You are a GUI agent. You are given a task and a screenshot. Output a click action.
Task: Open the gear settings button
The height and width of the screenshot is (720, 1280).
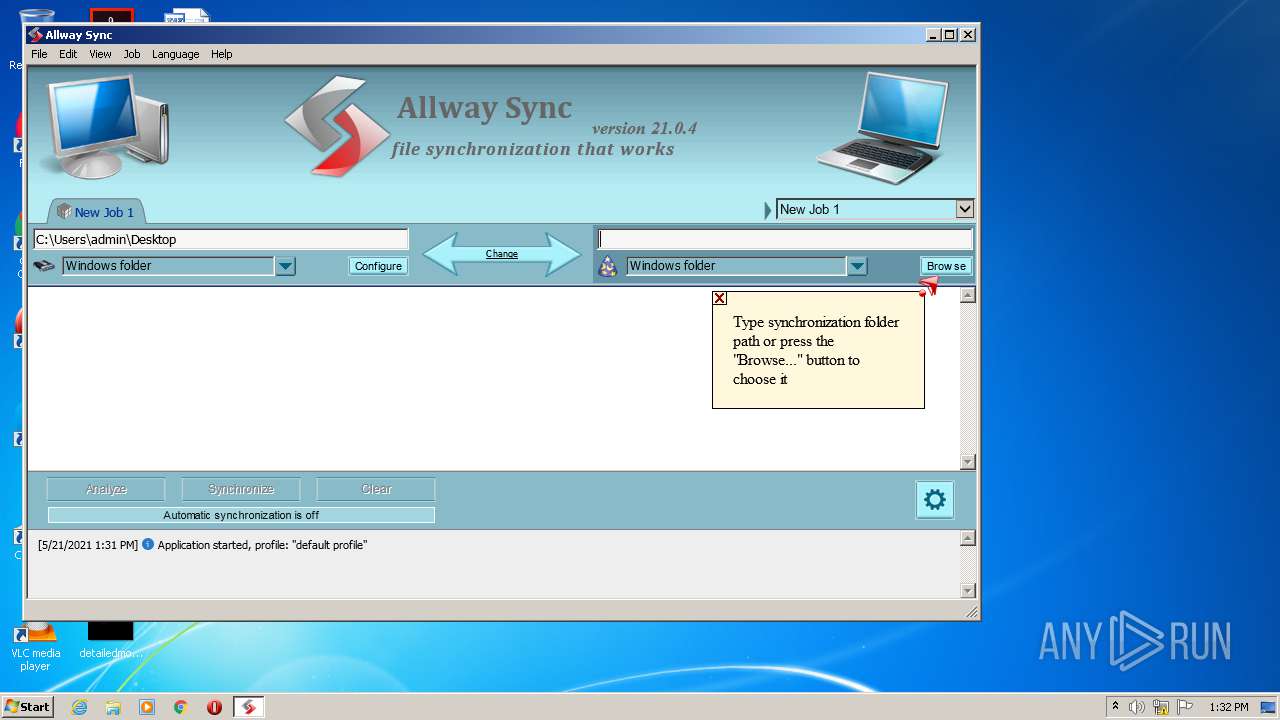tap(935, 500)
